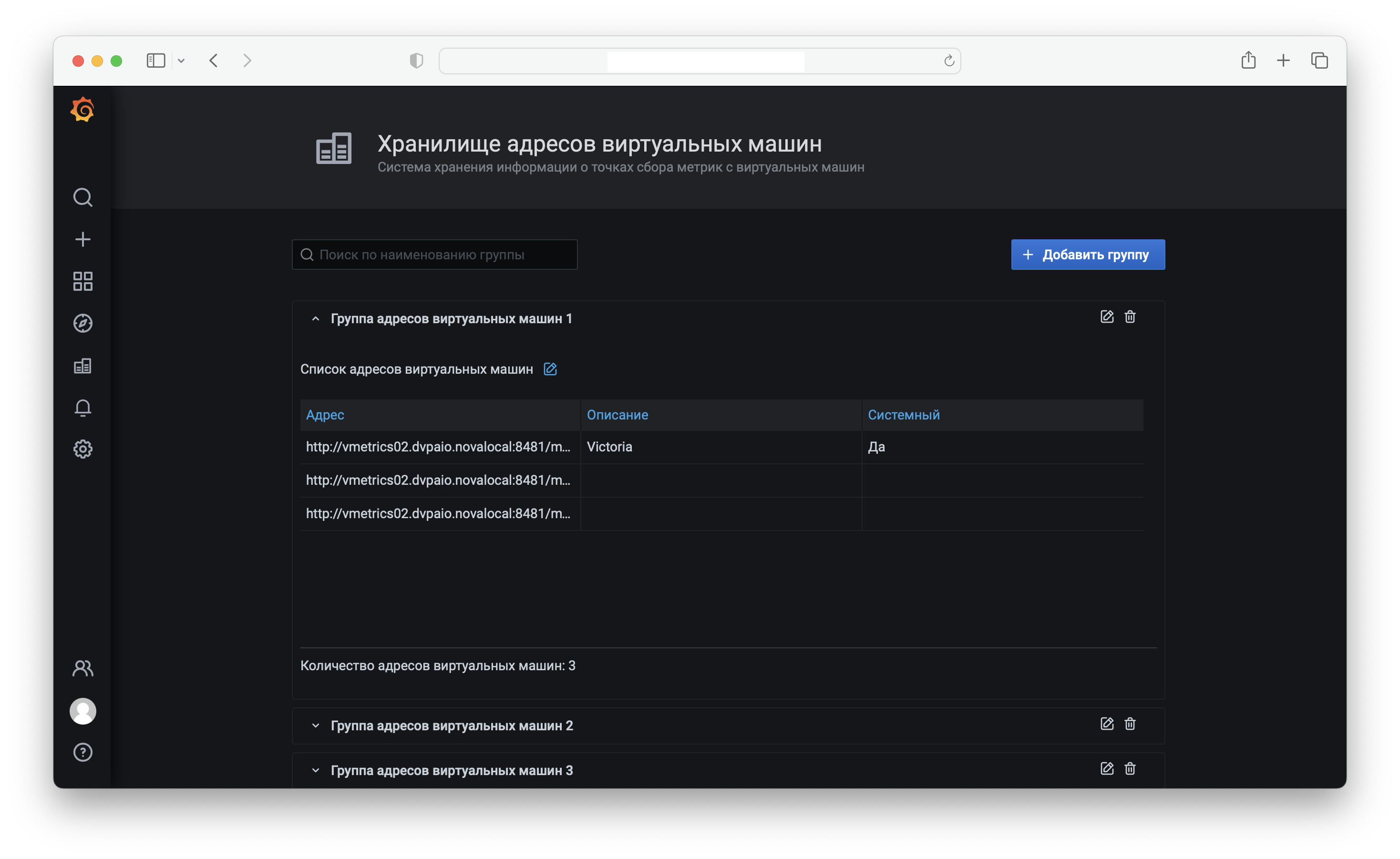Open the Safari sidebar dropdown chevron
The height and width of the screenshot is (859, 1400).
coord(181,61)
